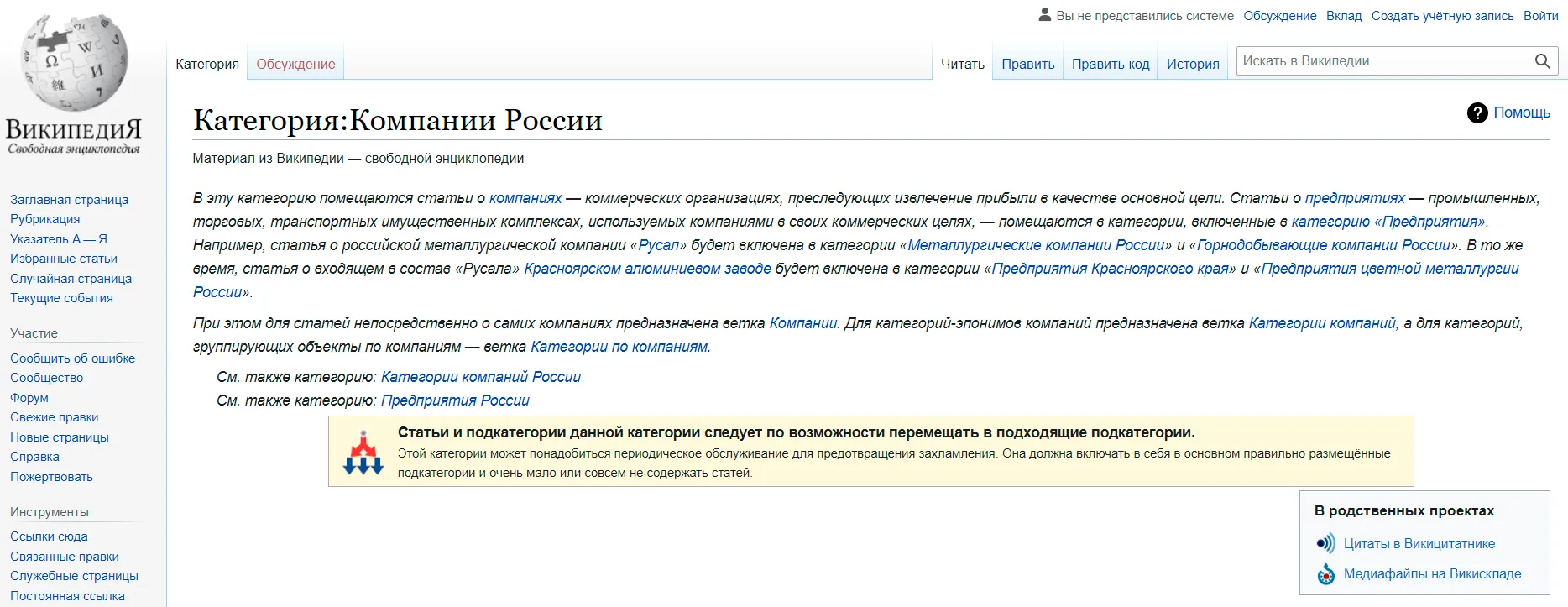This screenshot has height=607, width=1568.
Task: Open the История tab
Action: pos(1193,64)
